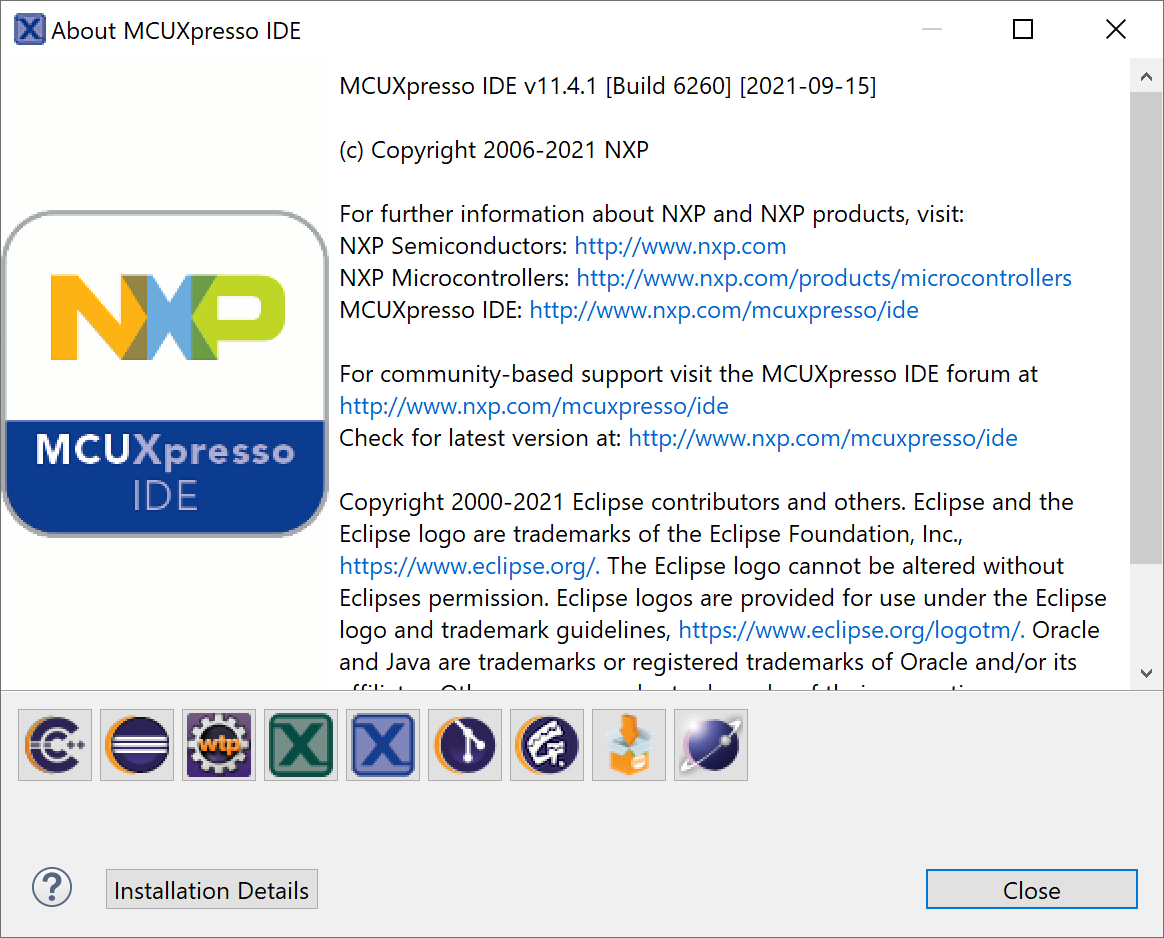Screen dimensions: 1164x938
Task: Click the GEF feature icon
Action: coord(546,745)
